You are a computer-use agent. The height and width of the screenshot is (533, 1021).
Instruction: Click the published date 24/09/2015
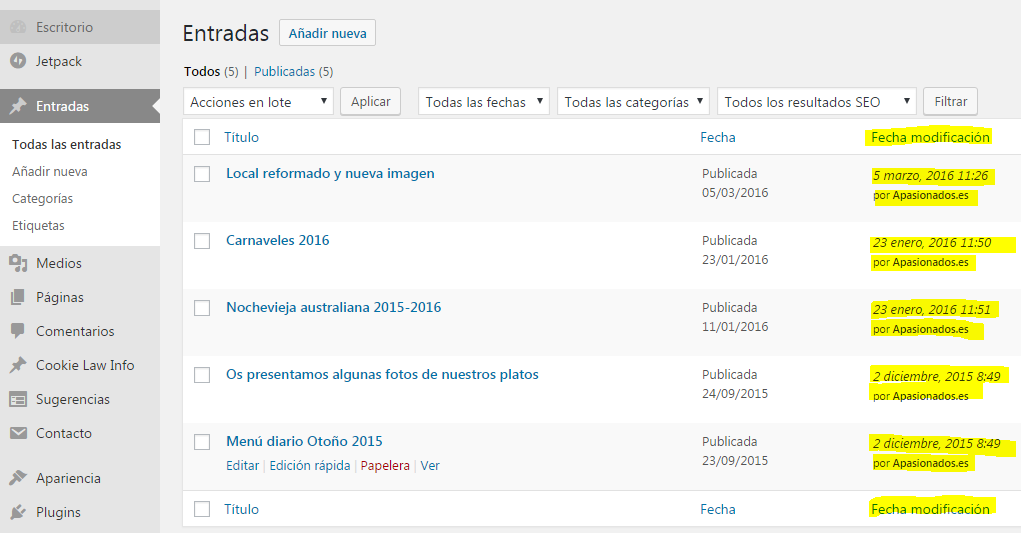(735, 394)
